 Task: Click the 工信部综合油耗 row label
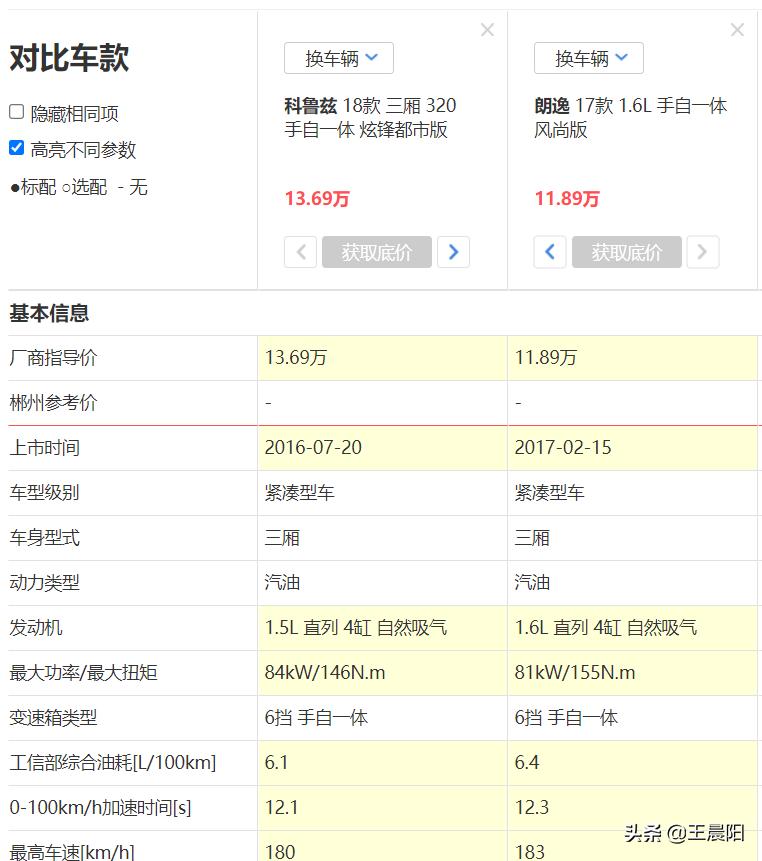(x=113, y=763)
